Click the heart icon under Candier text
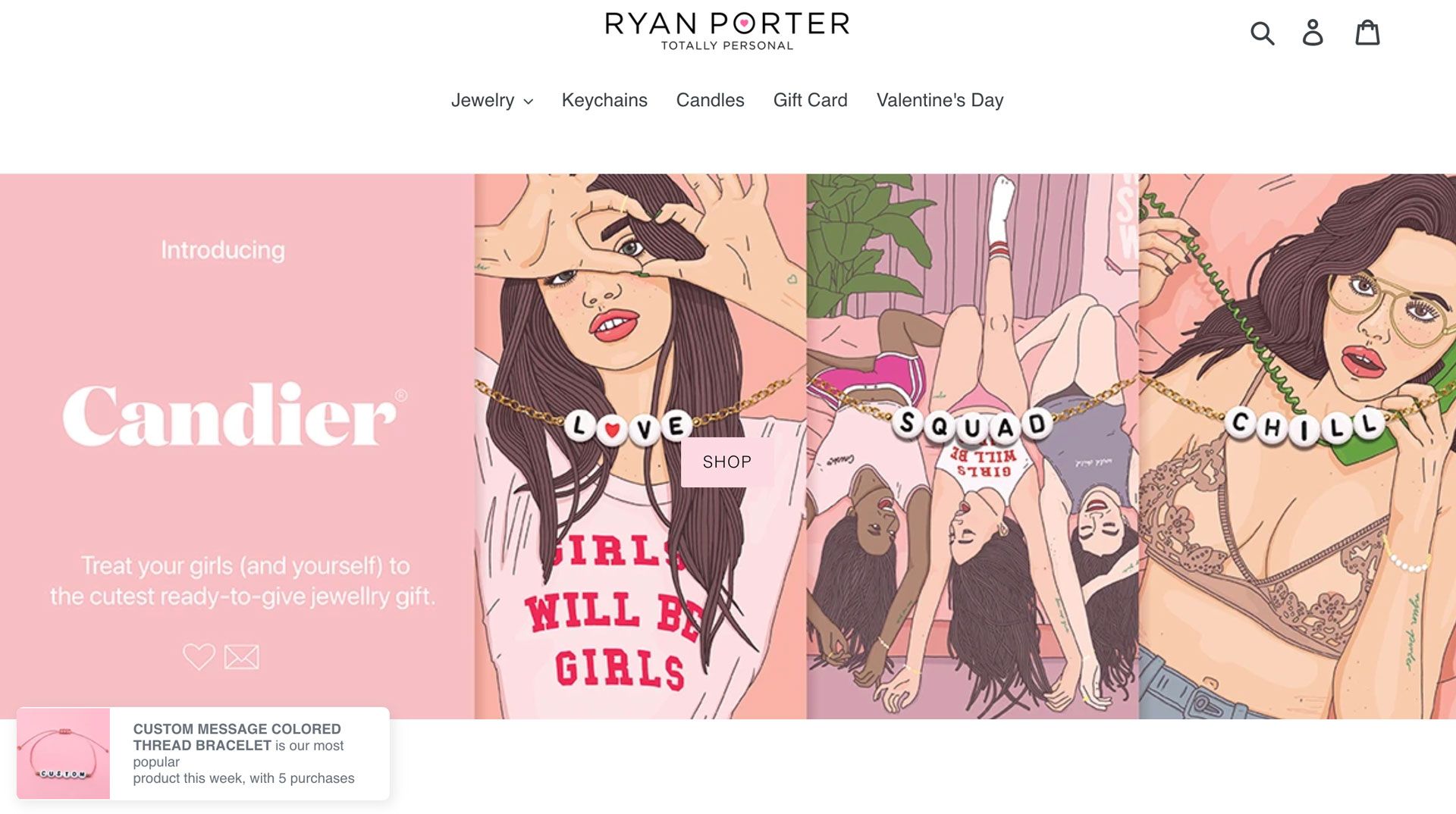 point(199,656)
